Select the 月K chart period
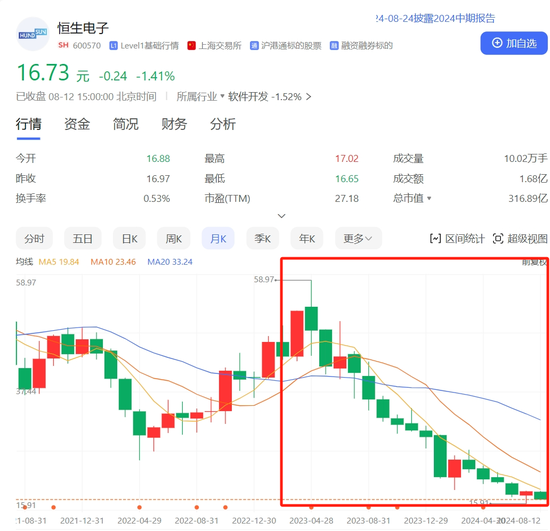The width and height of the screenshot is (550, 531). coord(218,238)
